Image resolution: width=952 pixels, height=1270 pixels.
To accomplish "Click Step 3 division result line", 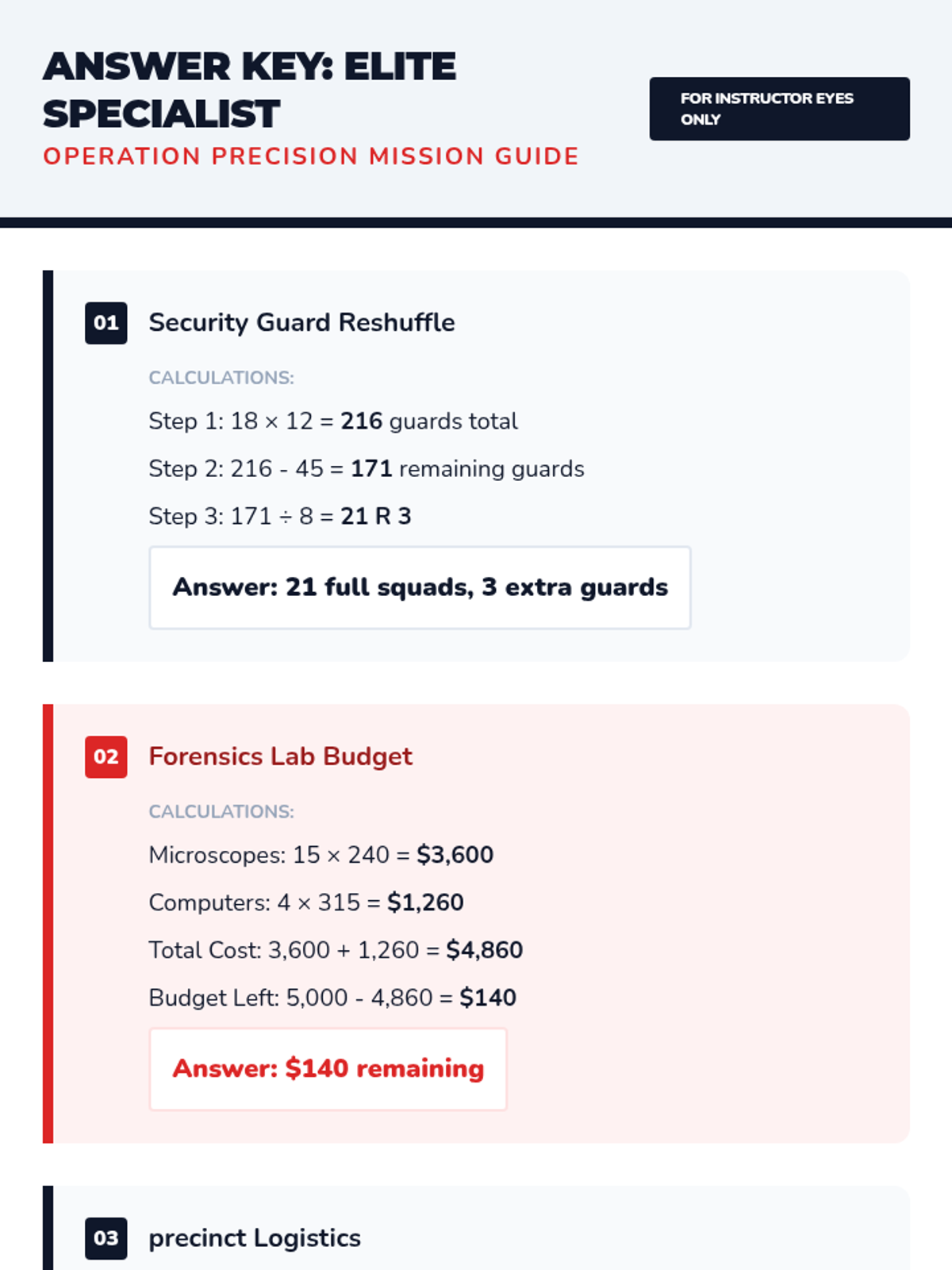I will pos(279,516).
